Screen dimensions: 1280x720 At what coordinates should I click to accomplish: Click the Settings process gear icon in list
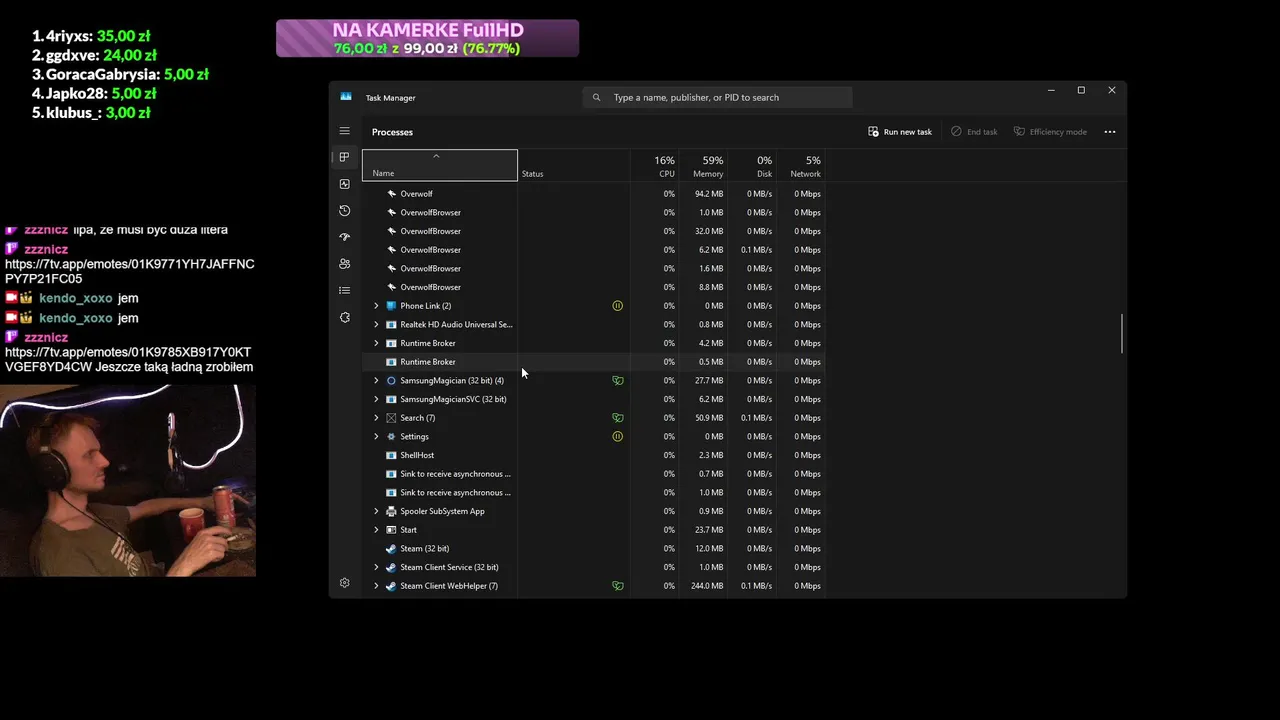[x=391, y=436]
